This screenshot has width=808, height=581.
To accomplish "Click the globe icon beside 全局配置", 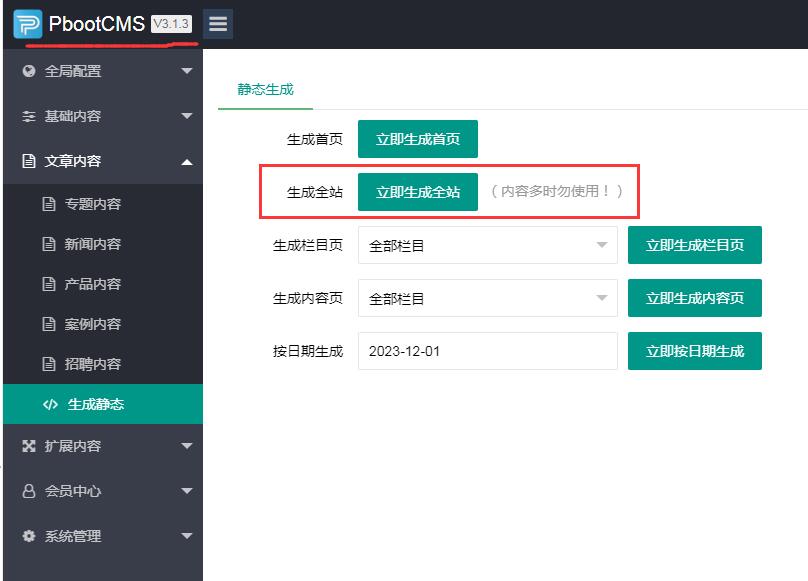I will (29, 71).
